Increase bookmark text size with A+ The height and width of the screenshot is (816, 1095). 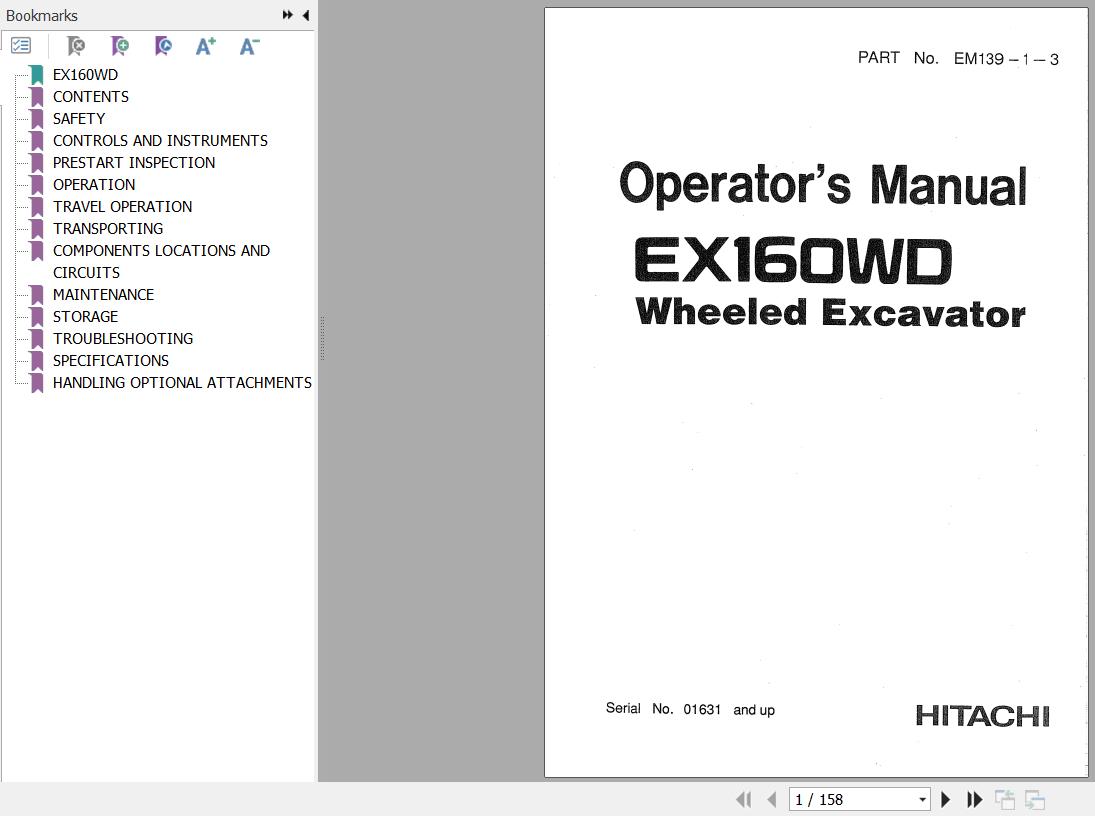(x=205, y=46)
